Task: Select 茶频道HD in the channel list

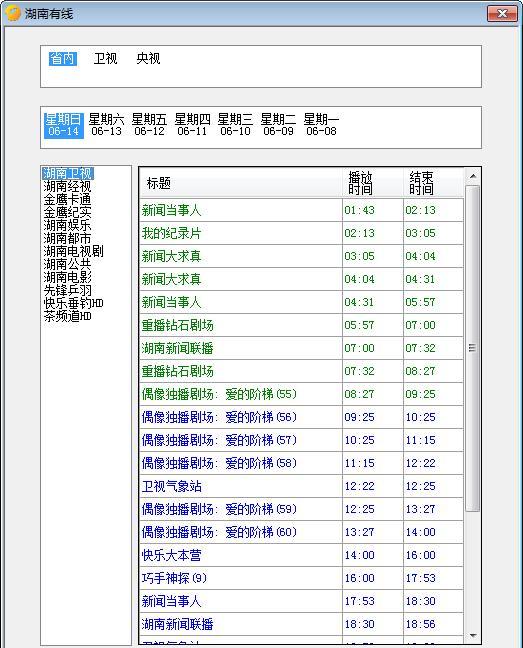Action: tap(67, 316)
